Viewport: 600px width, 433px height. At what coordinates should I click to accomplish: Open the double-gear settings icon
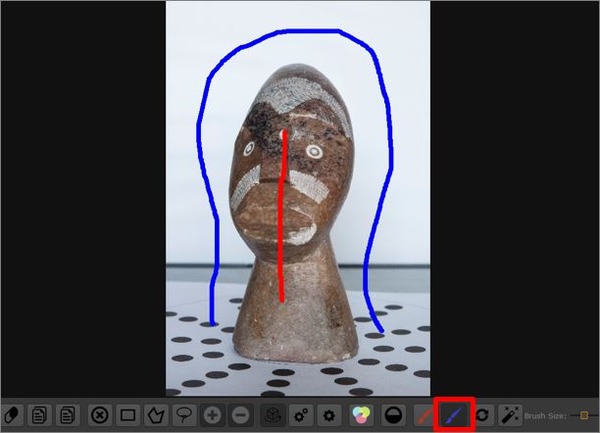301,415
